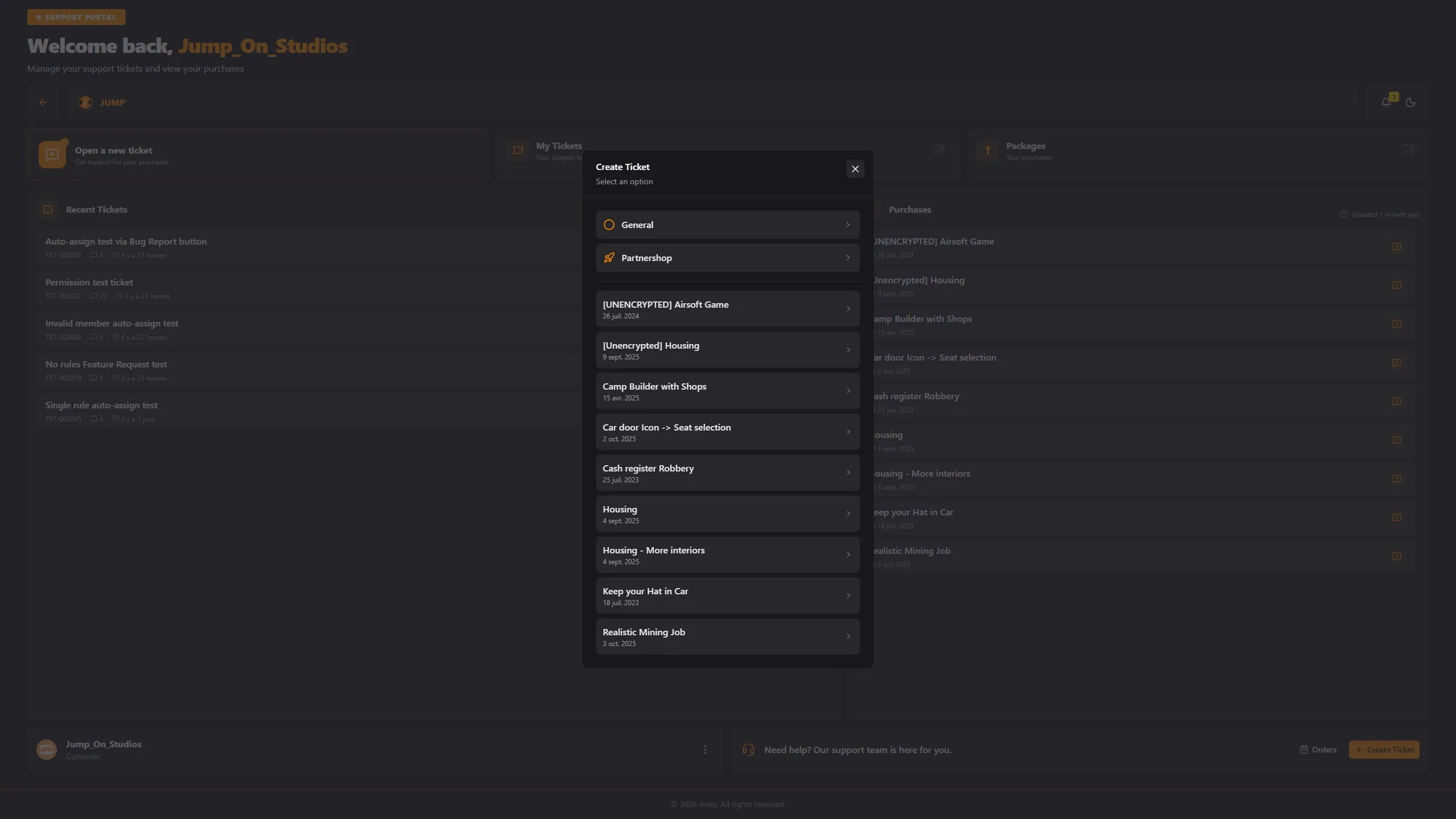Click ticket icon for Housing More interiors purchase
1456x819 pixels.
[x=1396, y=479]
